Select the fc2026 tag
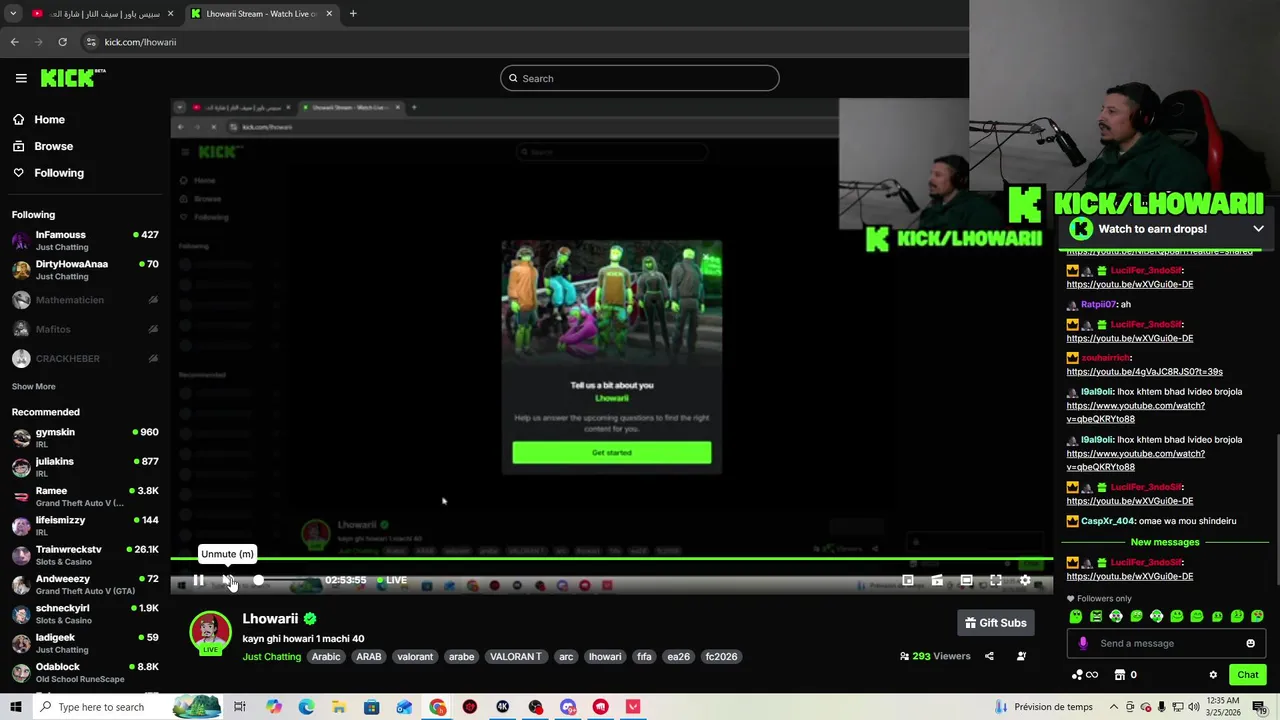The height and width of the screenshot is (720, 1280). coord(721,657)
